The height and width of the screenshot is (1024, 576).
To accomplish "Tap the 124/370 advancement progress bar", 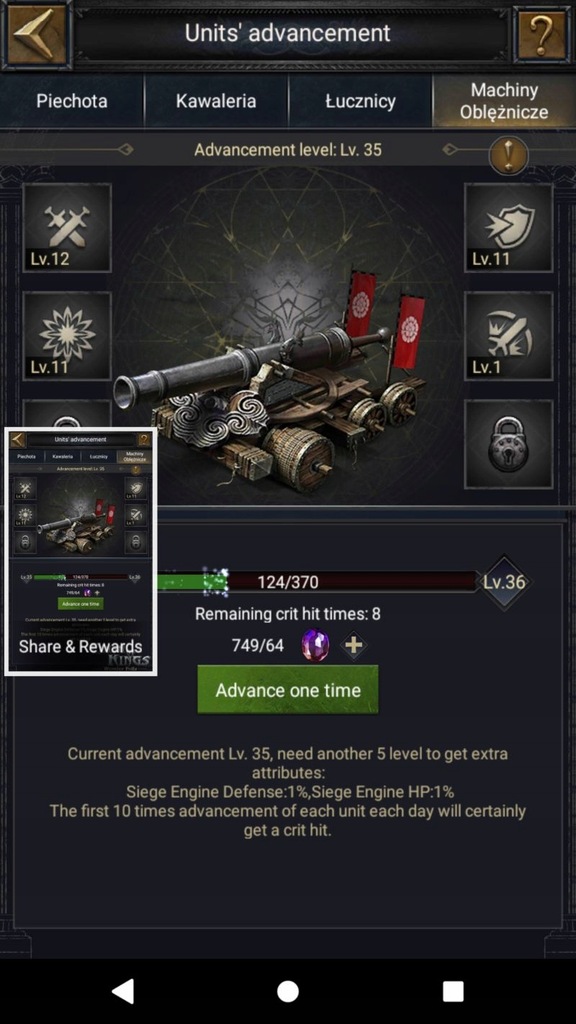I will [317, 581].
